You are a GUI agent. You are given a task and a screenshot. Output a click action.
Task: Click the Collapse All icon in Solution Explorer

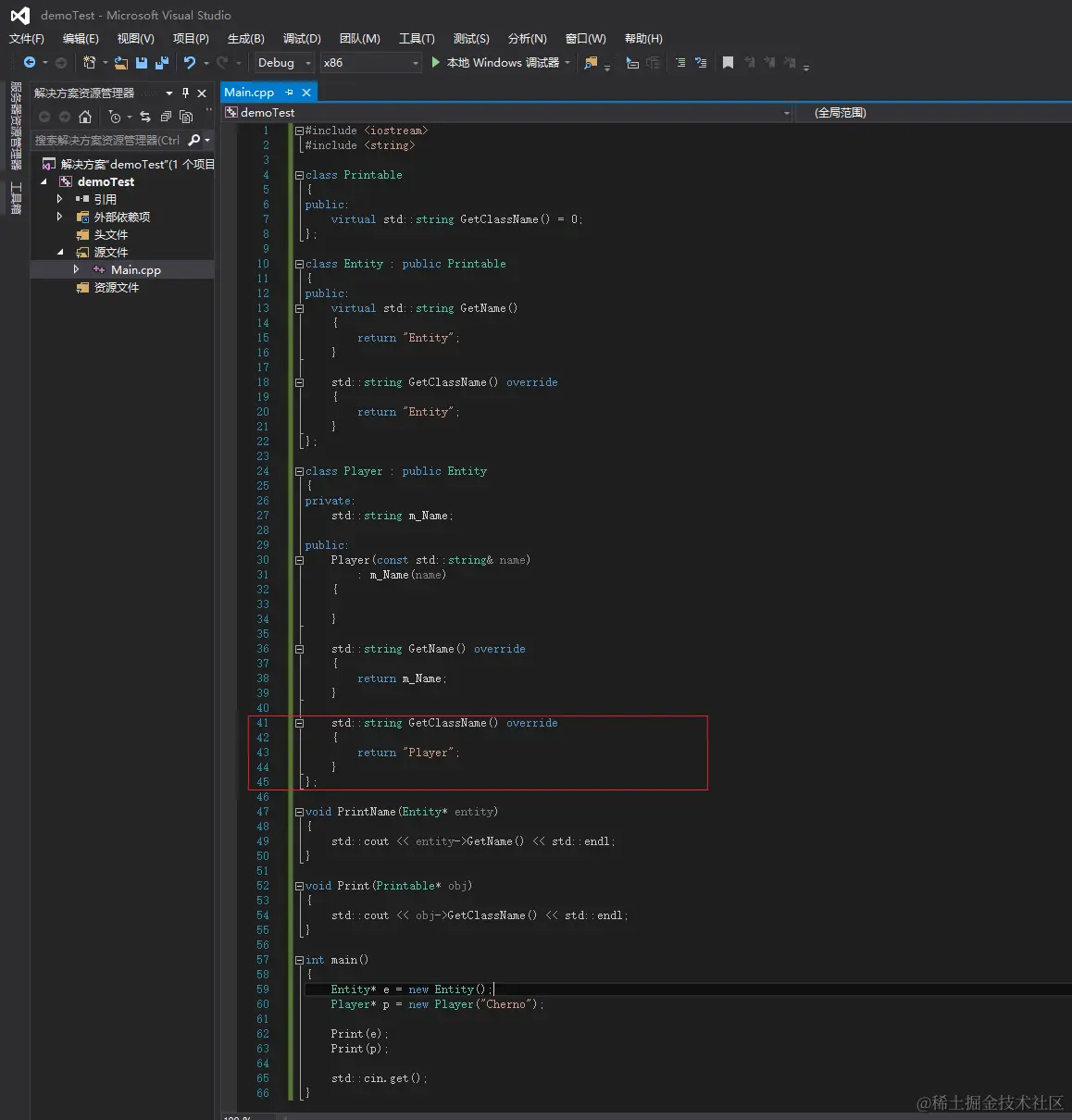point(166,117)
